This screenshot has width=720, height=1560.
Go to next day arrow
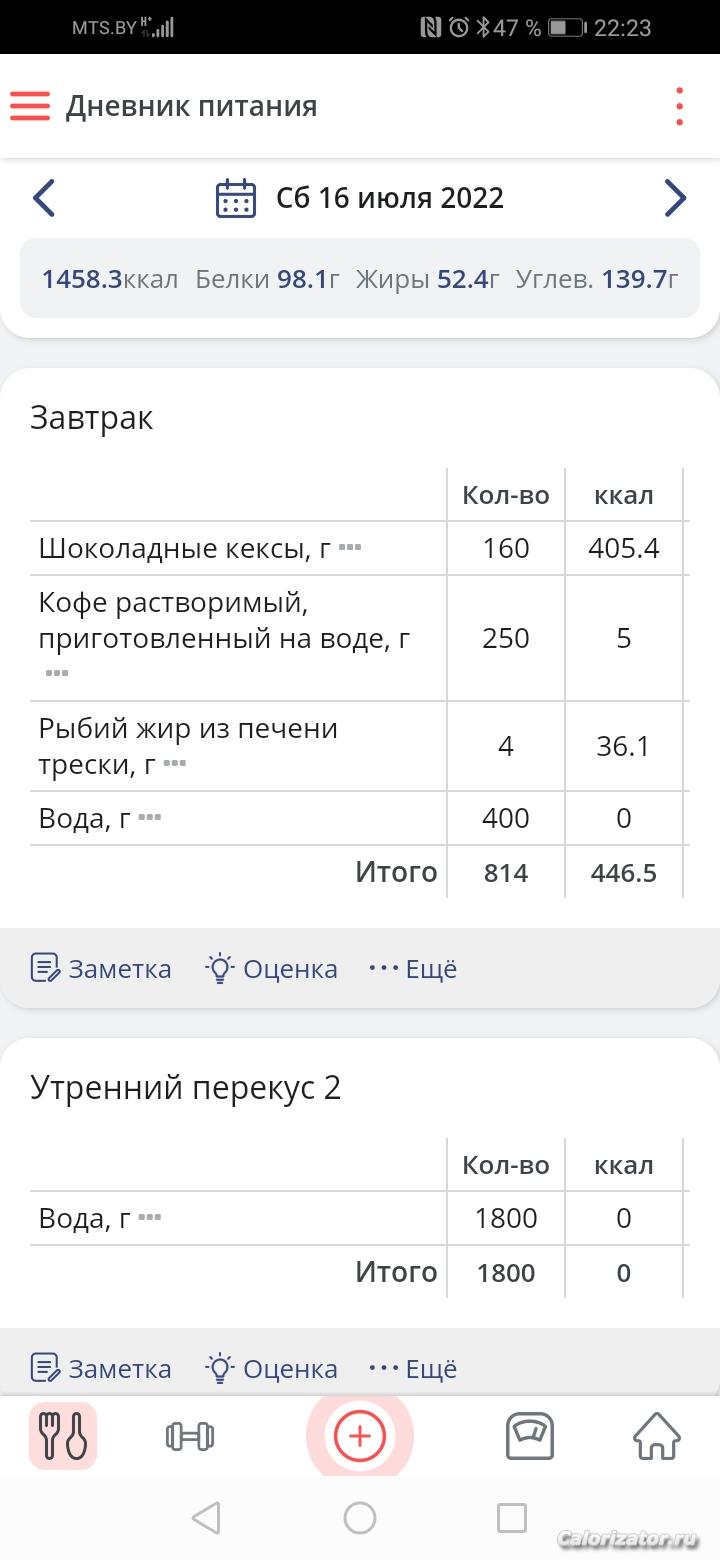pyautogui.click(x=676, y=198)
